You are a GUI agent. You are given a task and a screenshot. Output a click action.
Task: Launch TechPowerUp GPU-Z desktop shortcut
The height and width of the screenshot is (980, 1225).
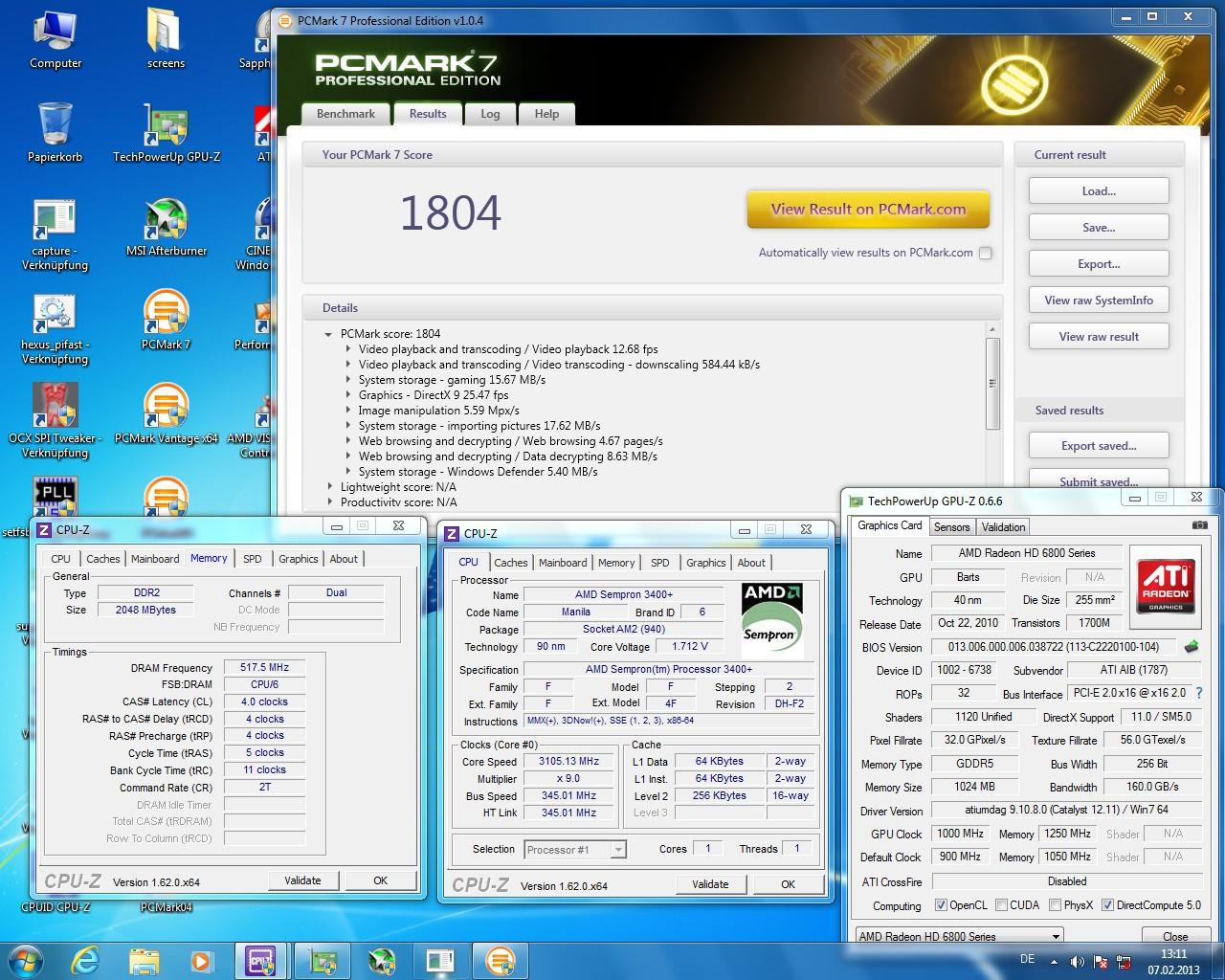pyautogui.click(x=167, y=133)
